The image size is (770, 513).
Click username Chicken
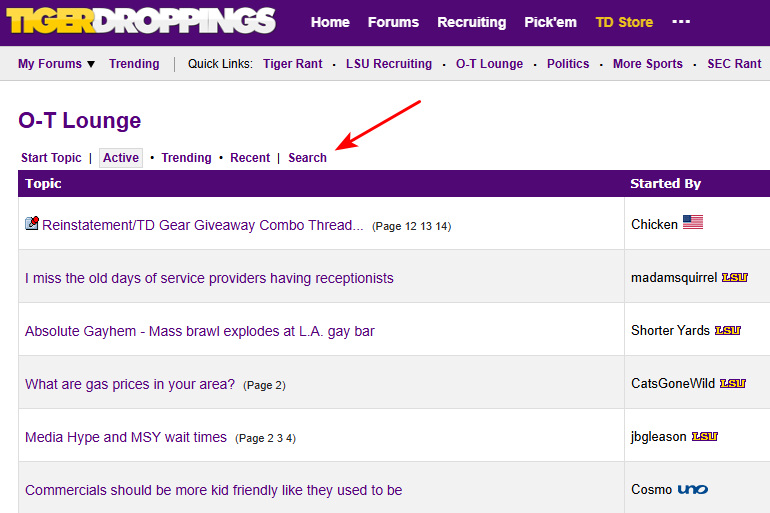(x=654, y=224)
